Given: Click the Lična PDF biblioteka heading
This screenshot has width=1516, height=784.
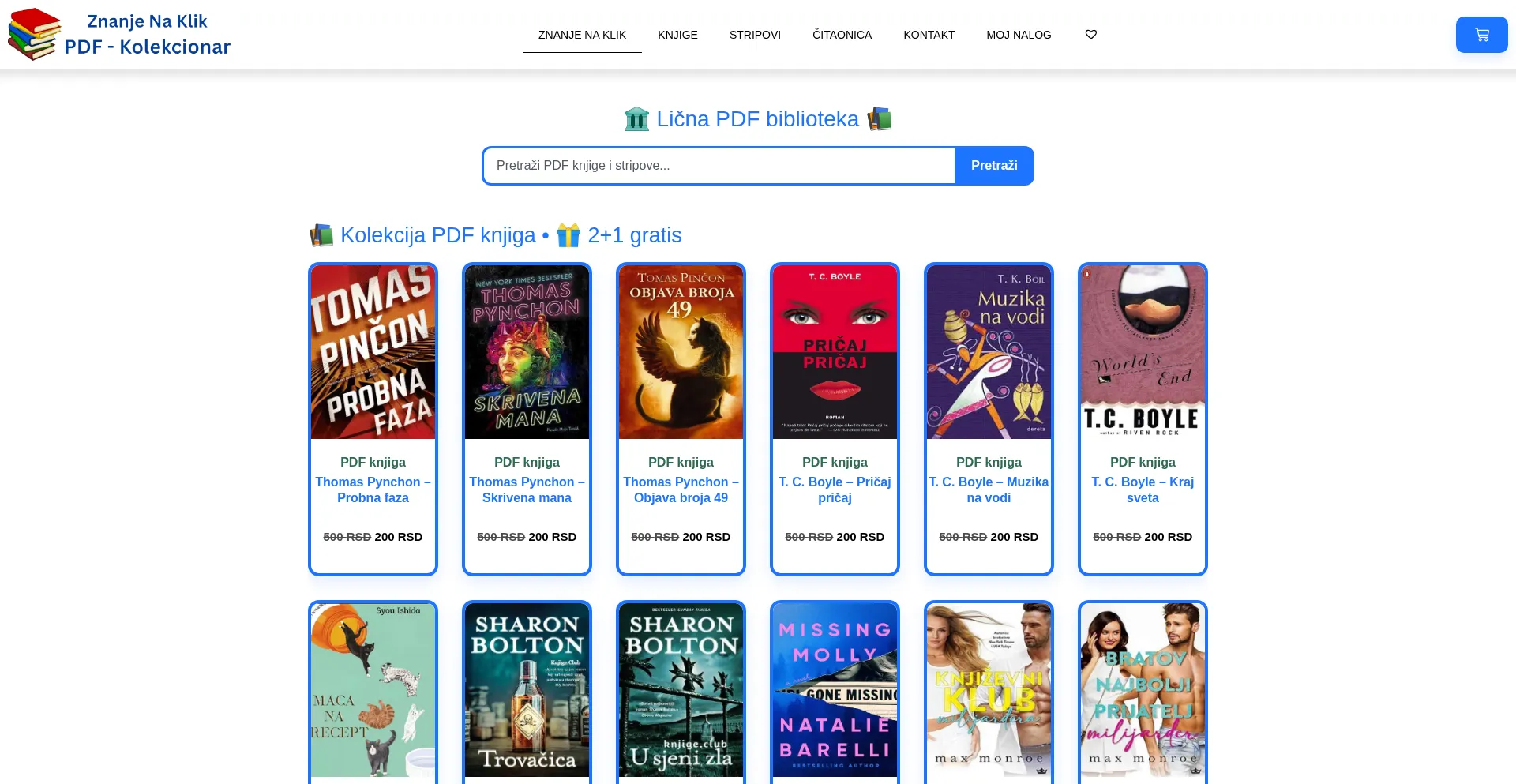Looking at the screenshot, I should (x=758, y=119).
